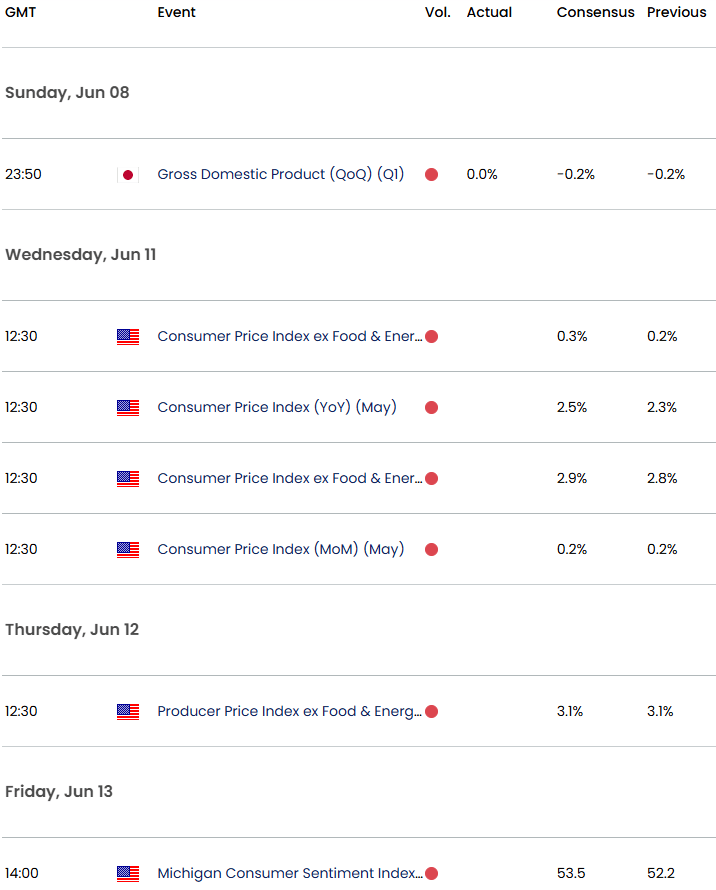Select the Vol. column header
716x890 pixels.
click(437, 12)
